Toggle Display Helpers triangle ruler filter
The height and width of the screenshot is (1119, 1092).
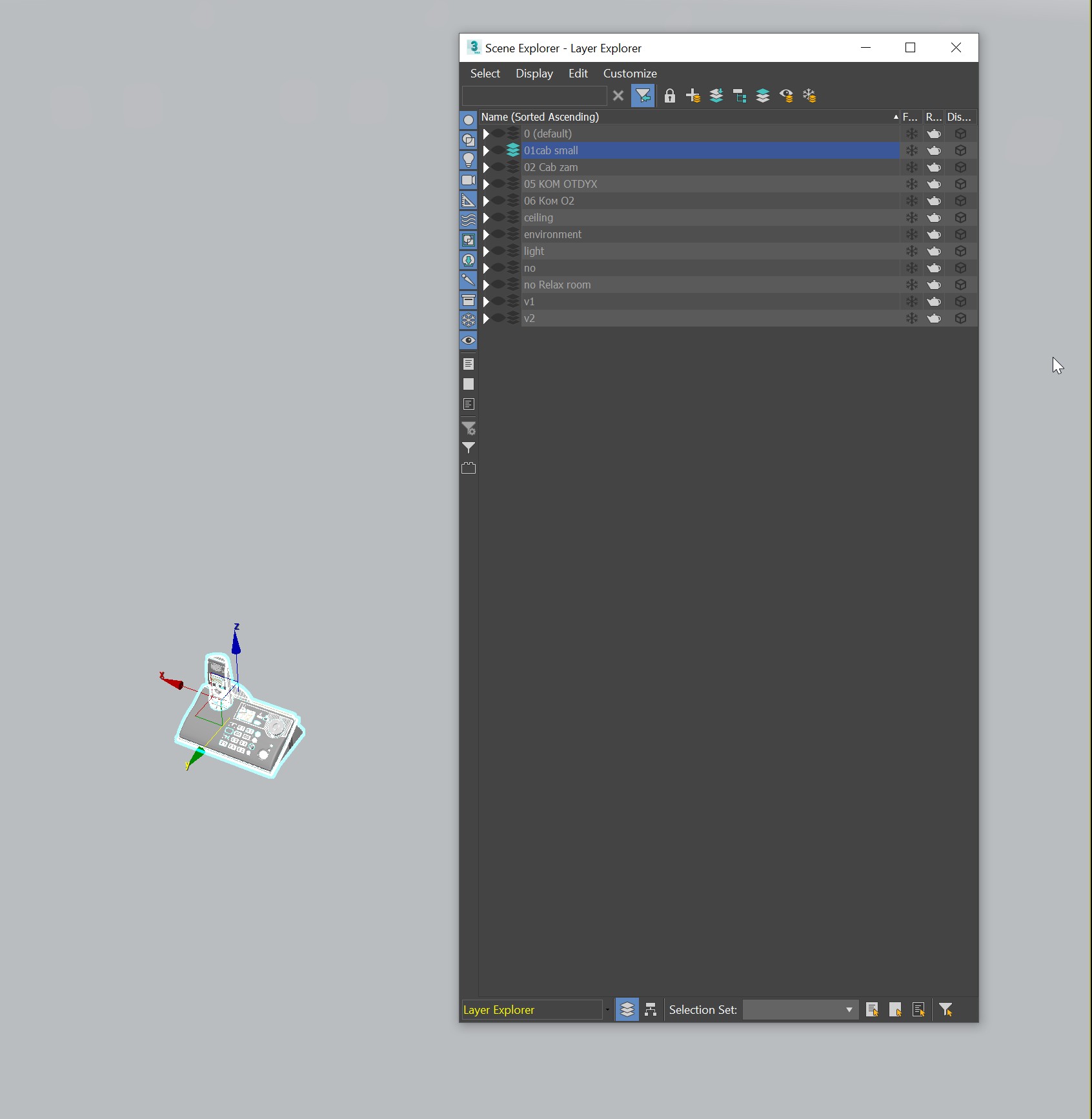(x=469, y=200)
